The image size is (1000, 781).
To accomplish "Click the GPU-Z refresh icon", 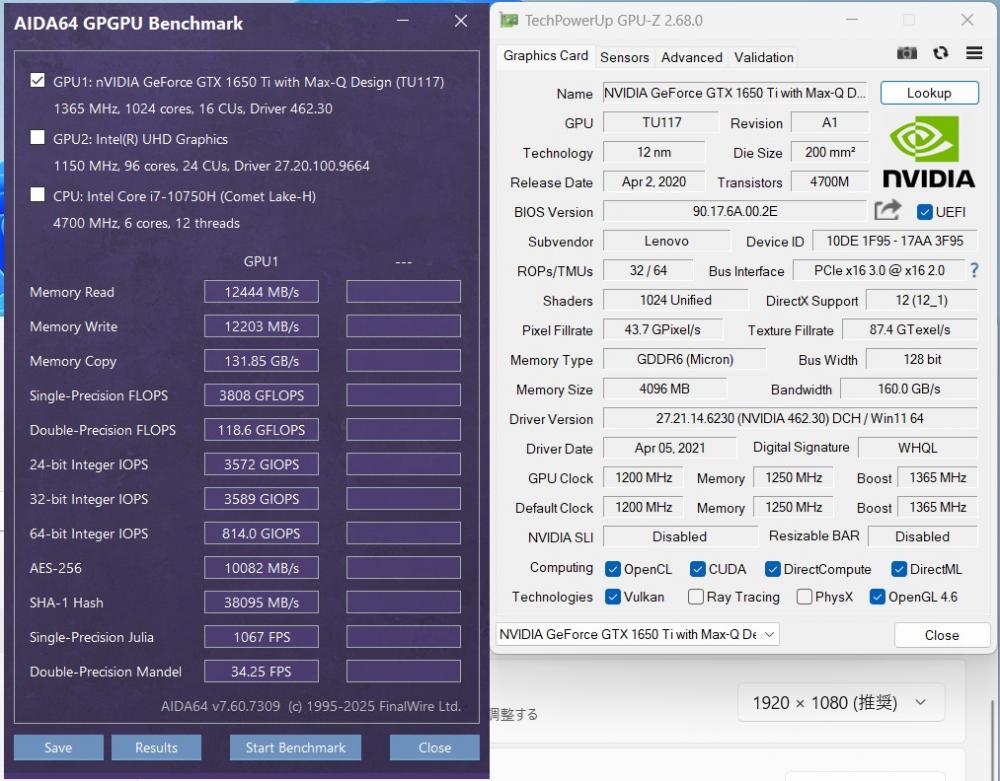I will point(940,53).
